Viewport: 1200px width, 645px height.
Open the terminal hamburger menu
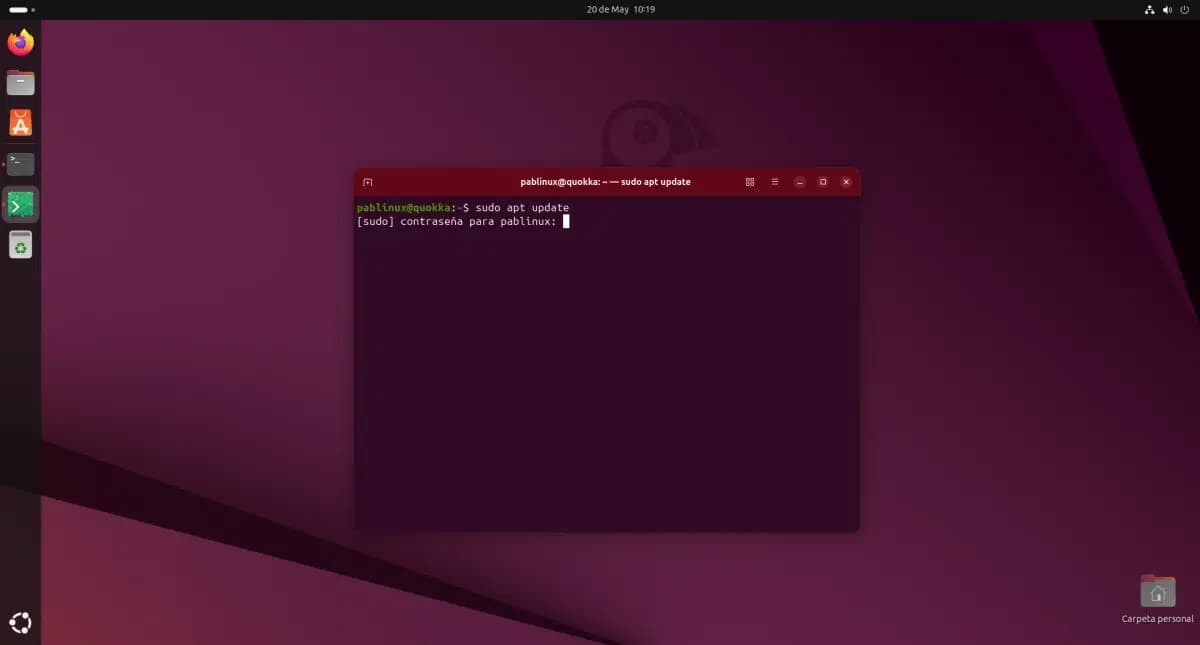pos(775,182)
